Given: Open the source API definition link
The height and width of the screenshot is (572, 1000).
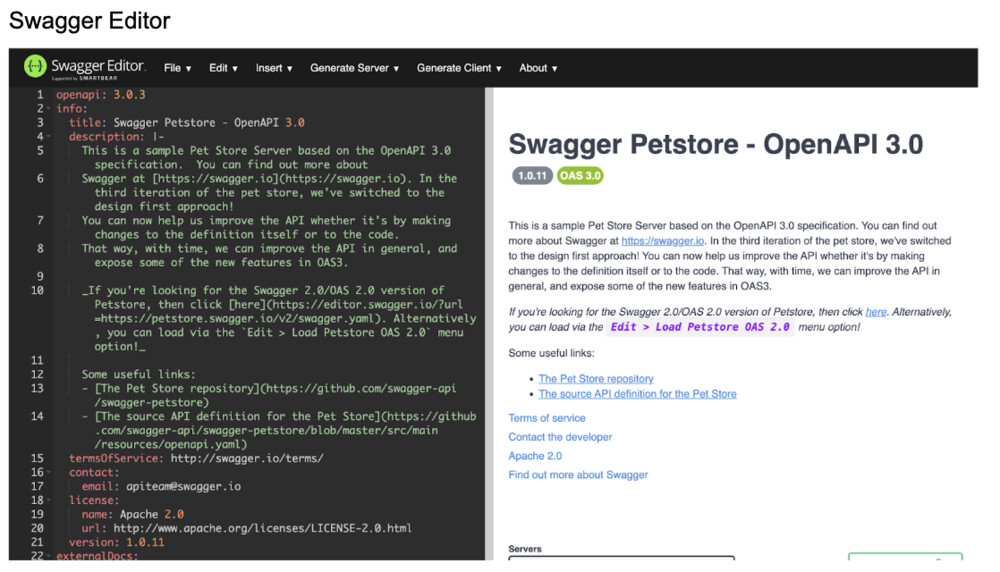Looking at the screenshot, I should 637,394.
